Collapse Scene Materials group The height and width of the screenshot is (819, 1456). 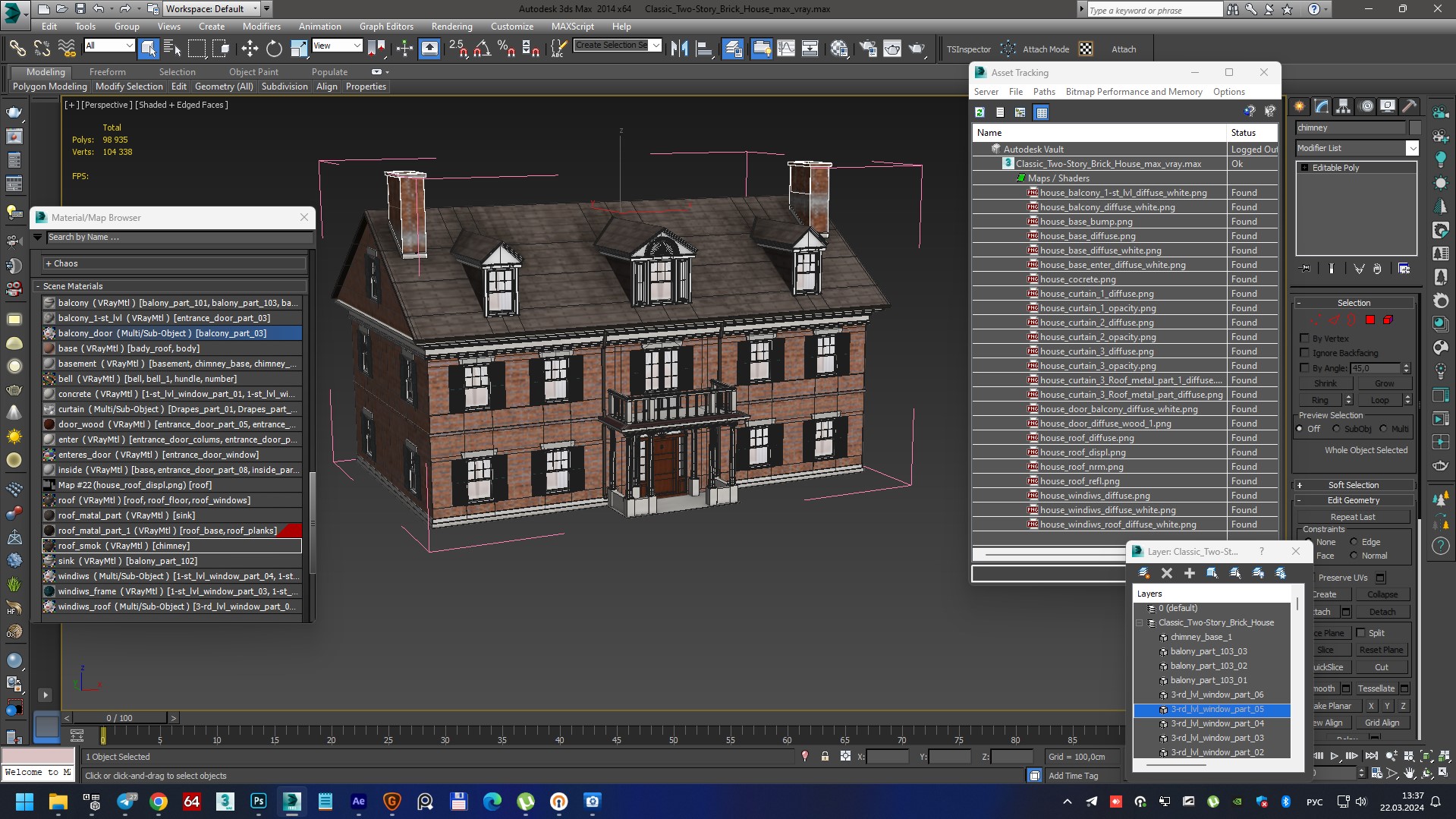coord(38,286)
